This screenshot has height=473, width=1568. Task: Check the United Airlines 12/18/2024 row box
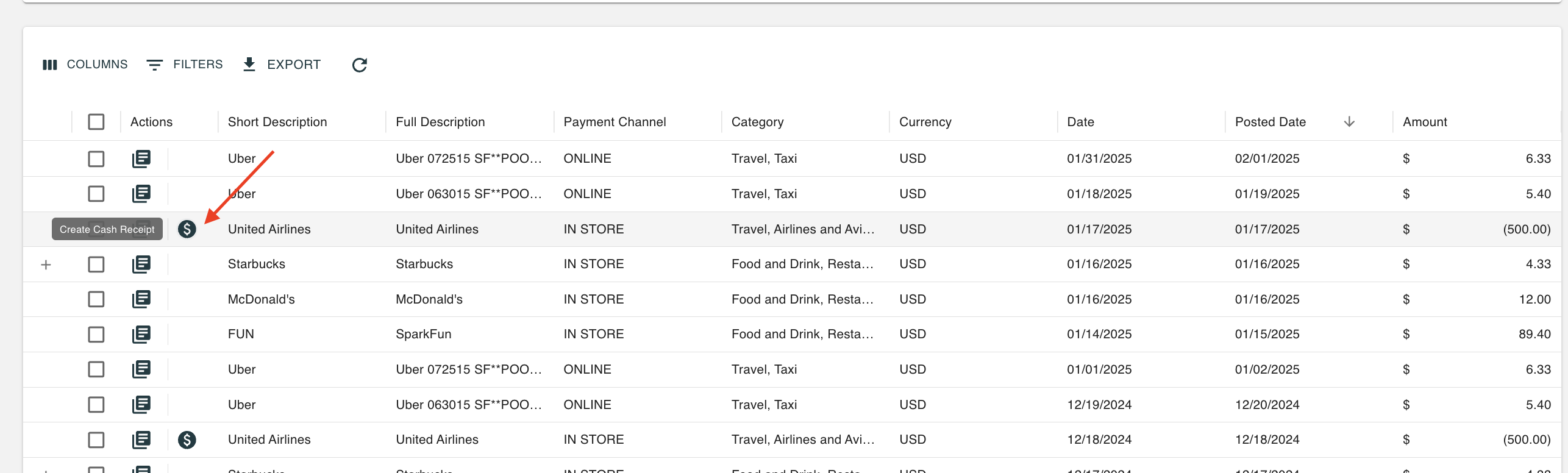point(96,440)
